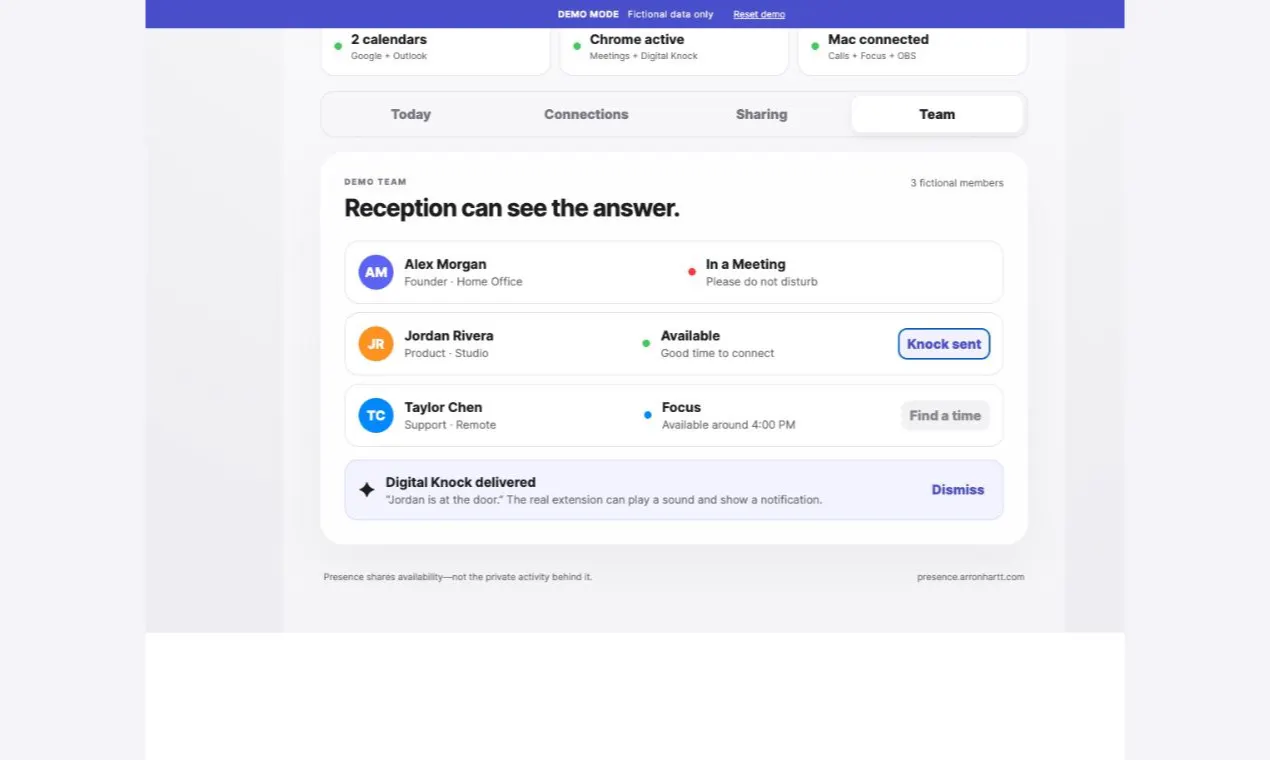Image resolution: width=1270 pixels, height=760 pixels.
Task: Click the Digital Knock sparkle icon
Action: (x=367, y=490)
